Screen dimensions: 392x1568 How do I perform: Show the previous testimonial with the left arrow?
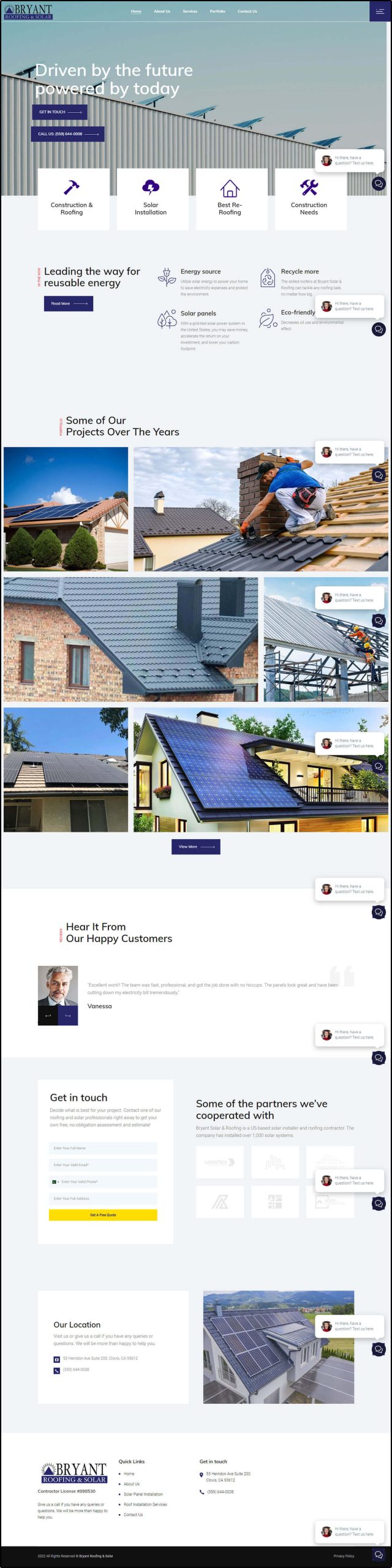48,1016
